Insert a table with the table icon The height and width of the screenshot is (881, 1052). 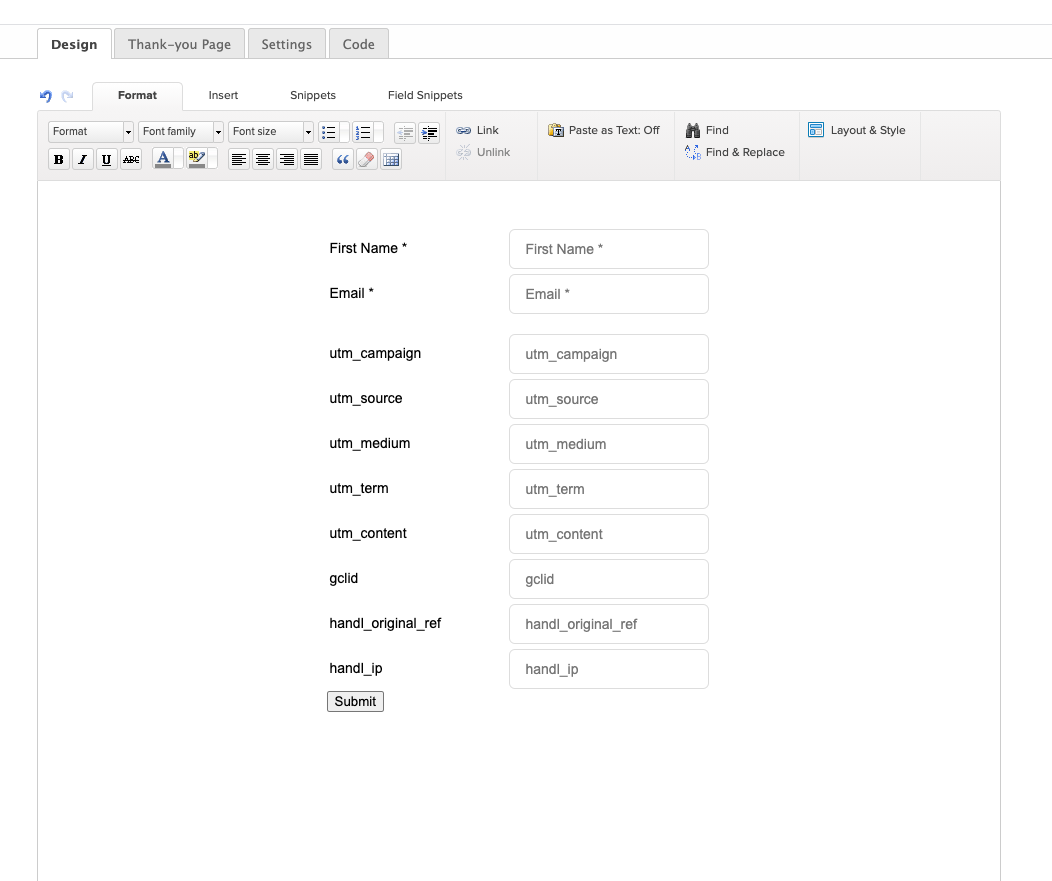click(391, 159)
